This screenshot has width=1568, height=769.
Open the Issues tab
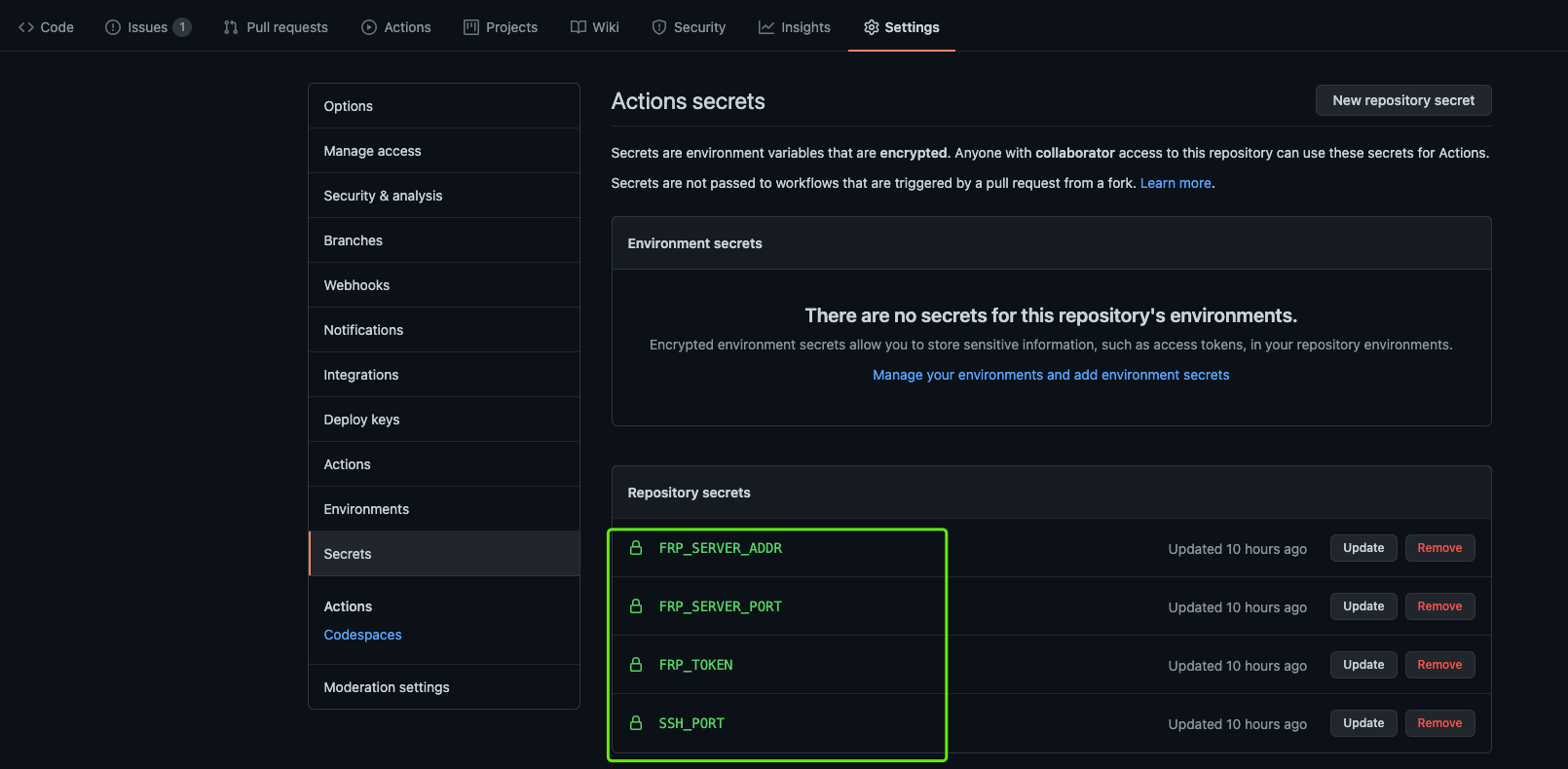coord(147,27)
